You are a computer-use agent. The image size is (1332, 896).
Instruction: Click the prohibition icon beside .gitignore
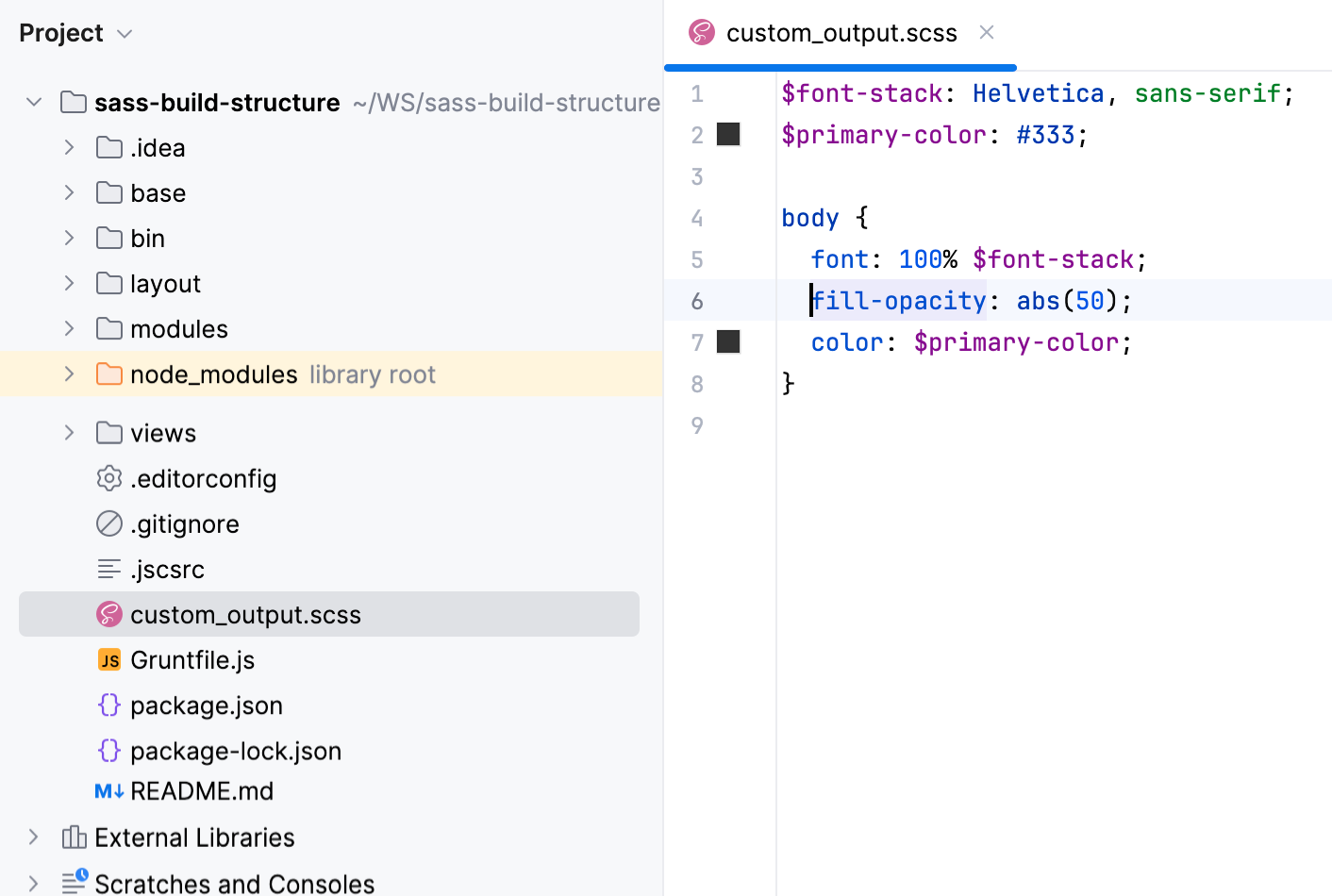[x=108, y=523]
